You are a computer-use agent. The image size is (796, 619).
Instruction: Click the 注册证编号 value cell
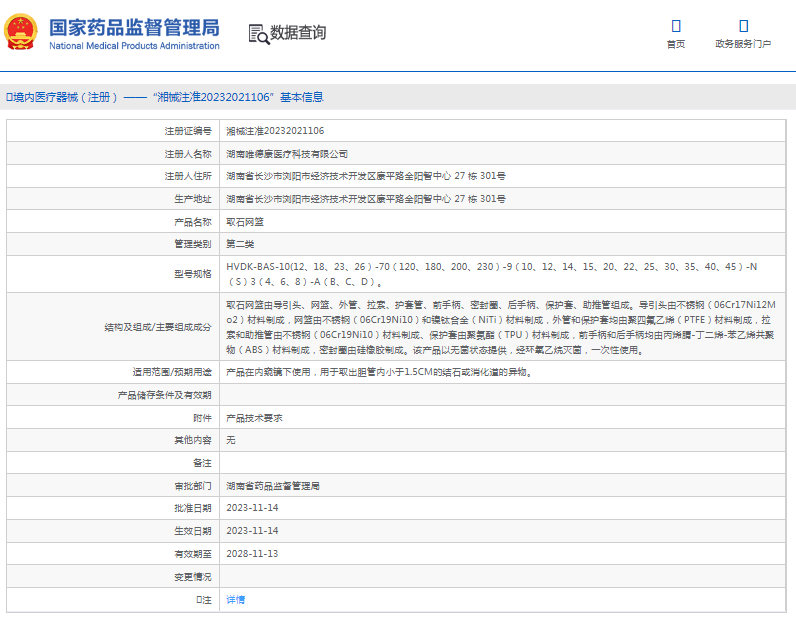click(275, 131)
